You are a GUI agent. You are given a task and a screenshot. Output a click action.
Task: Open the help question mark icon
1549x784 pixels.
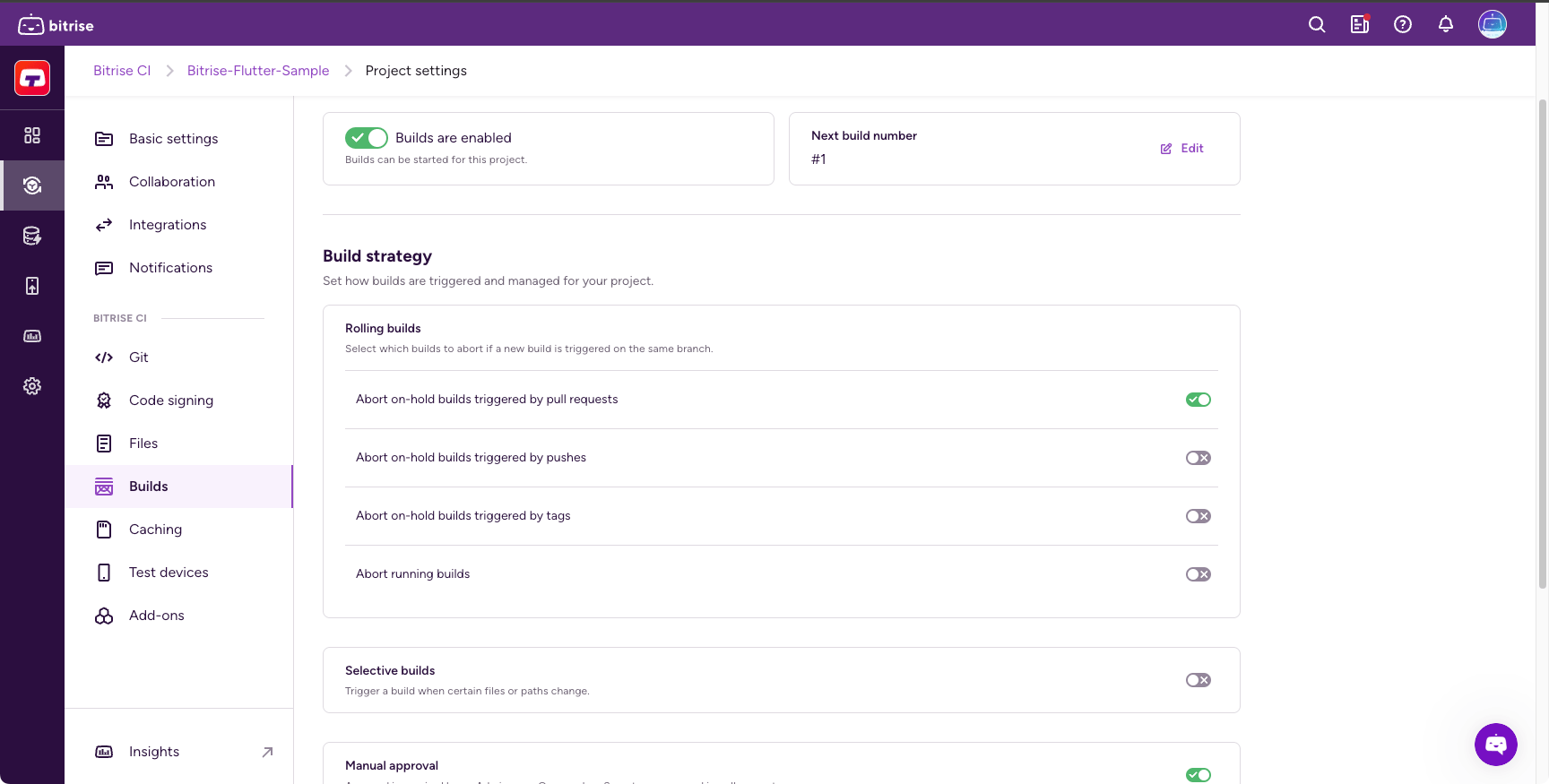tap(1402, 25)
